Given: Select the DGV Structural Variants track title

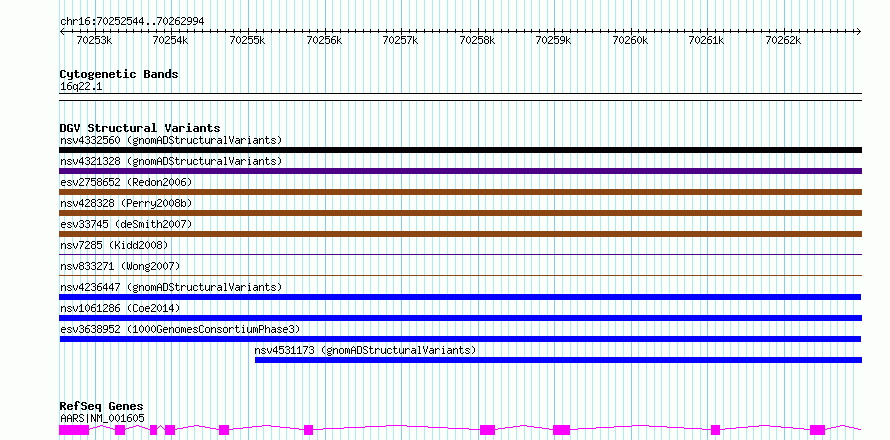Looking at the screenshot, I should point(140,128).
